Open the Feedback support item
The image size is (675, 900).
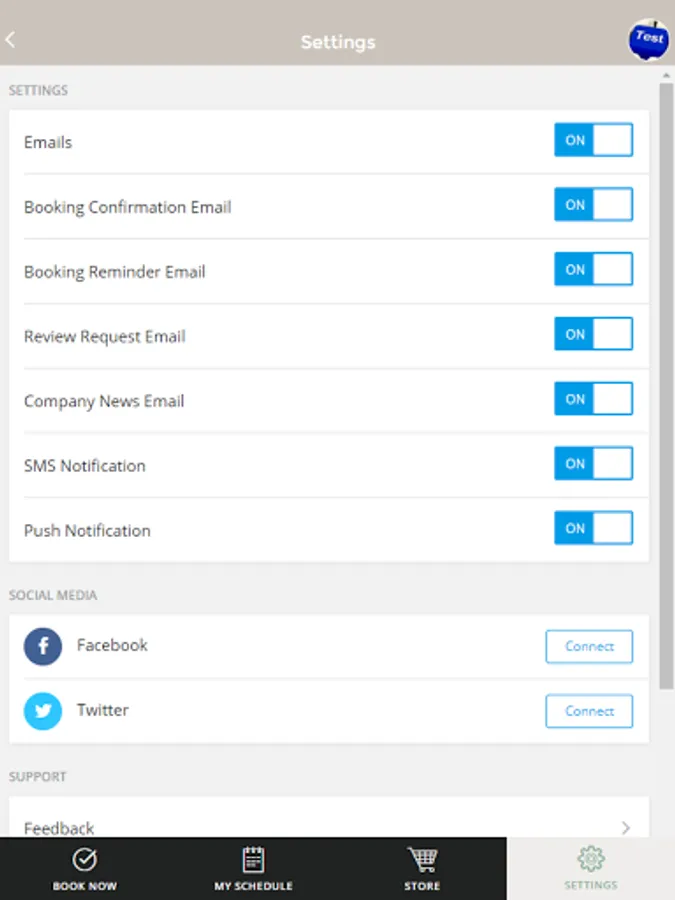tap(60, 827)
